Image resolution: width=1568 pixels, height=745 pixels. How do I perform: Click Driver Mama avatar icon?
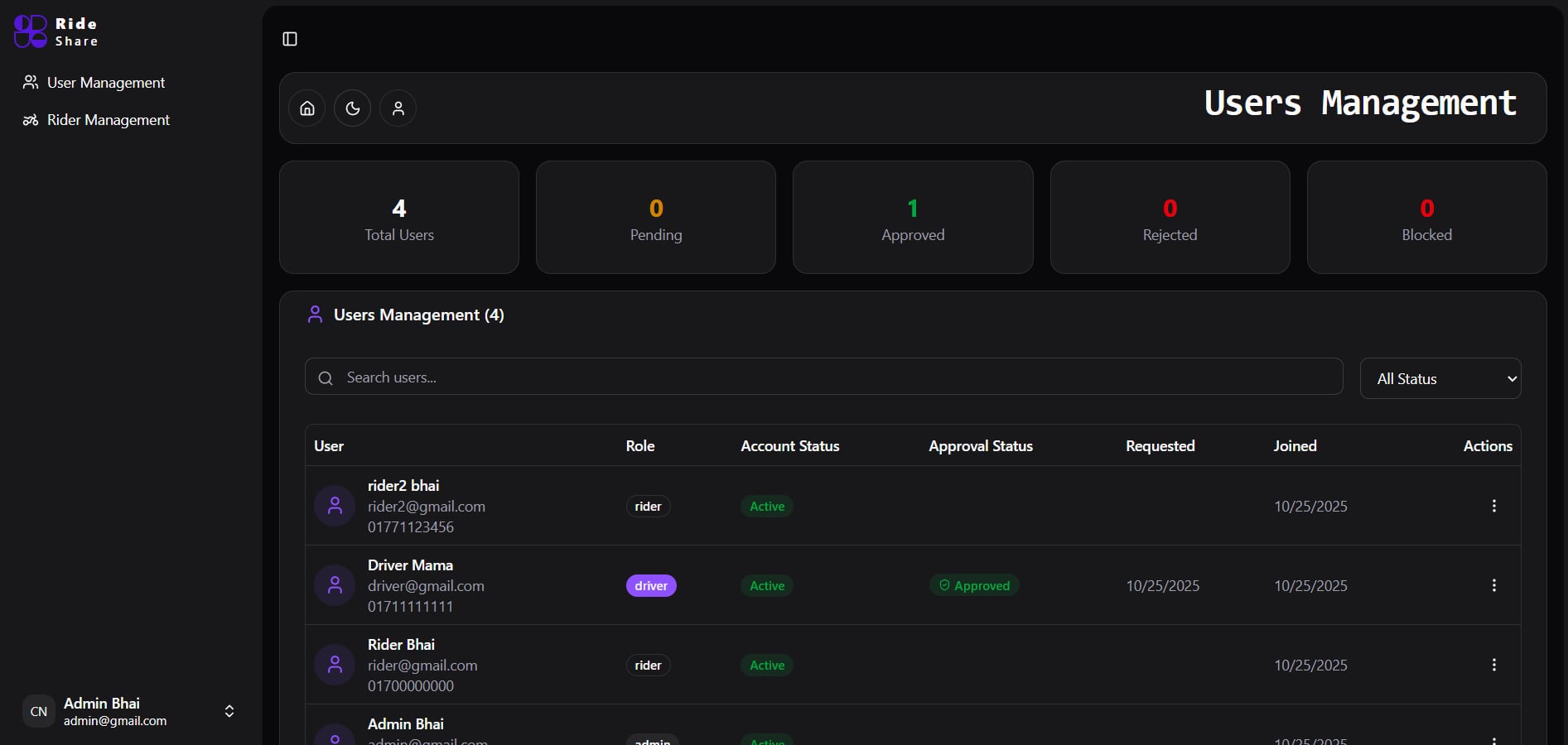[x=335, y=585]
